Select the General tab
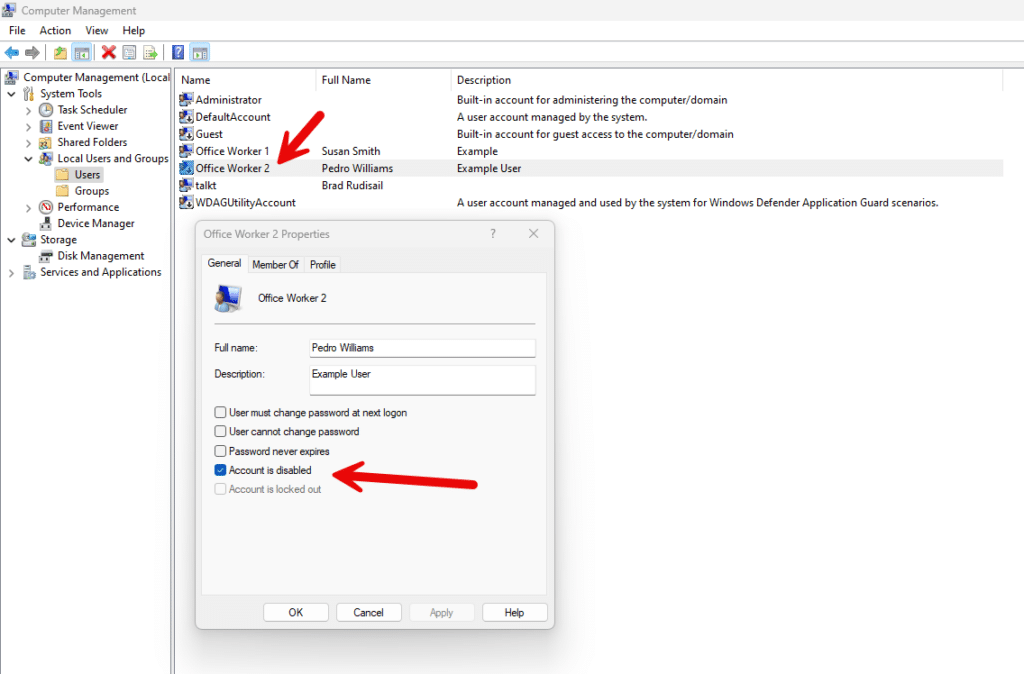 224,263
